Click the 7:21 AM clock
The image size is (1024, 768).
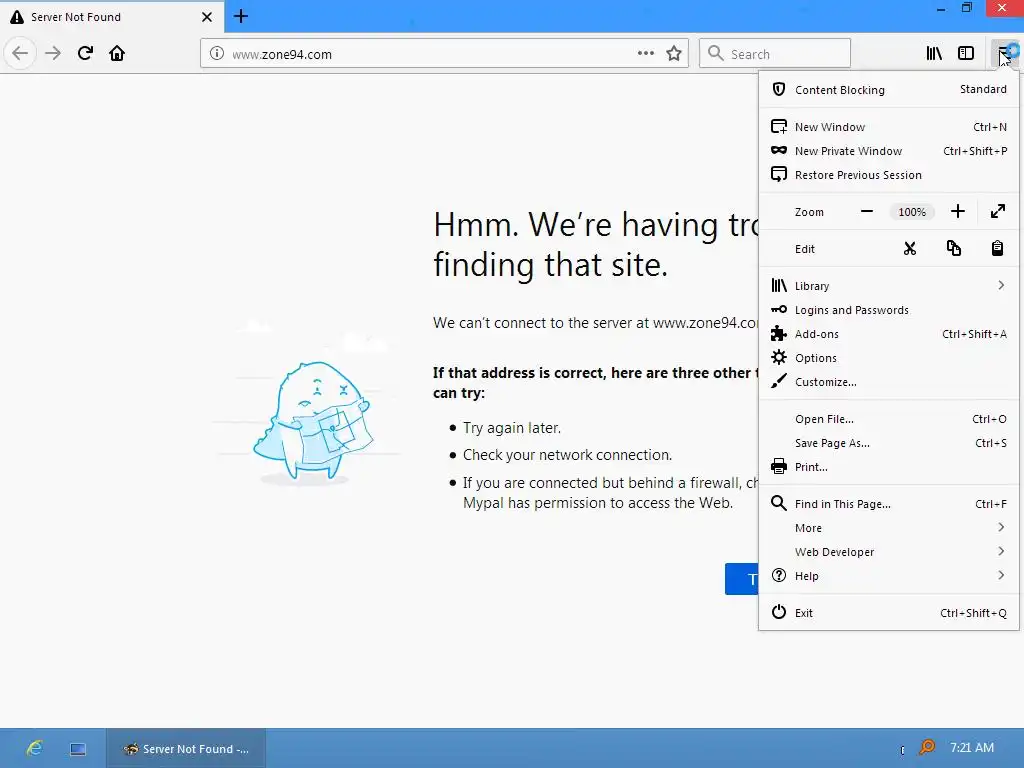pos(972,748)
